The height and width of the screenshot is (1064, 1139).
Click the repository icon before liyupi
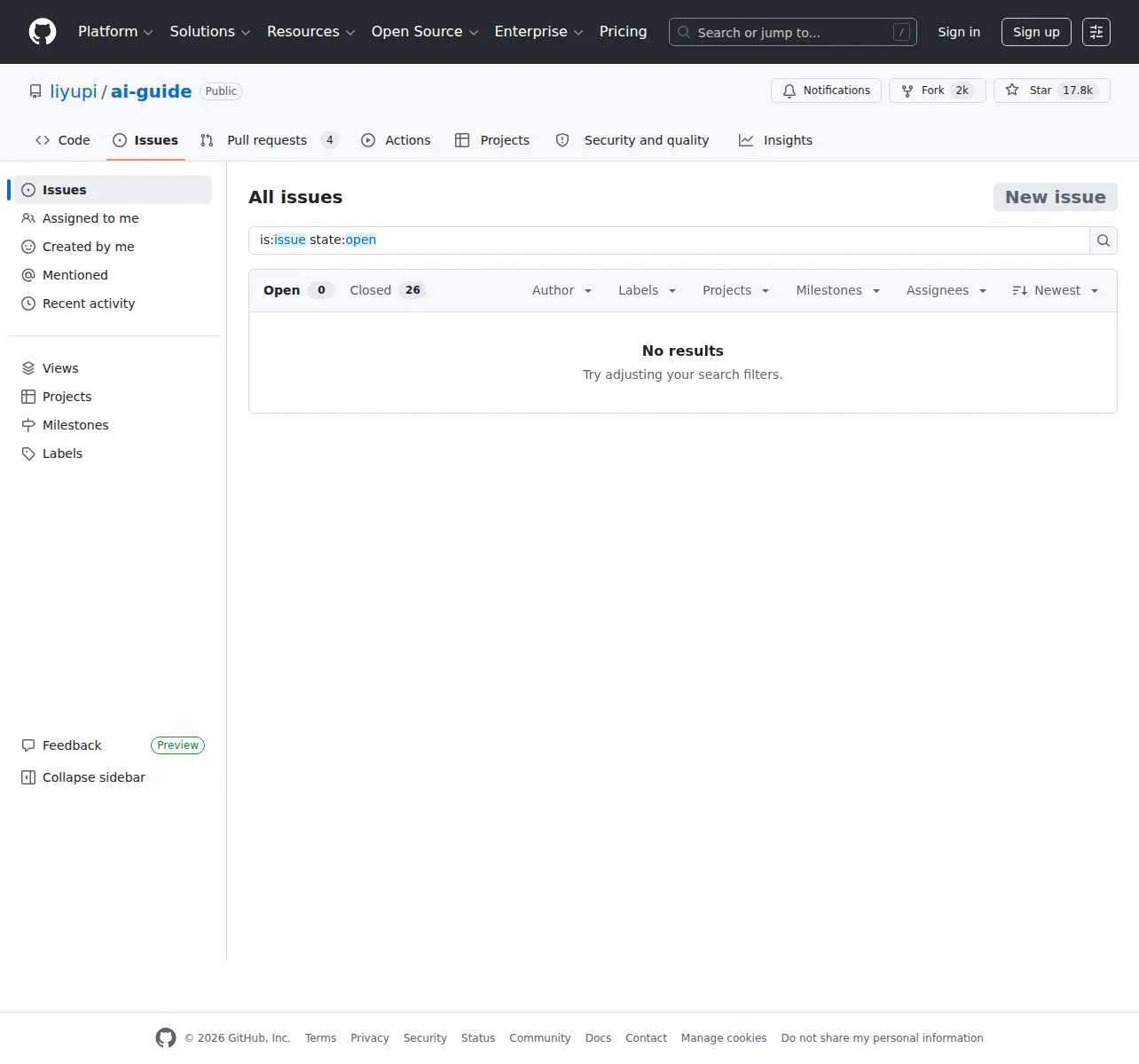(35, 91)
